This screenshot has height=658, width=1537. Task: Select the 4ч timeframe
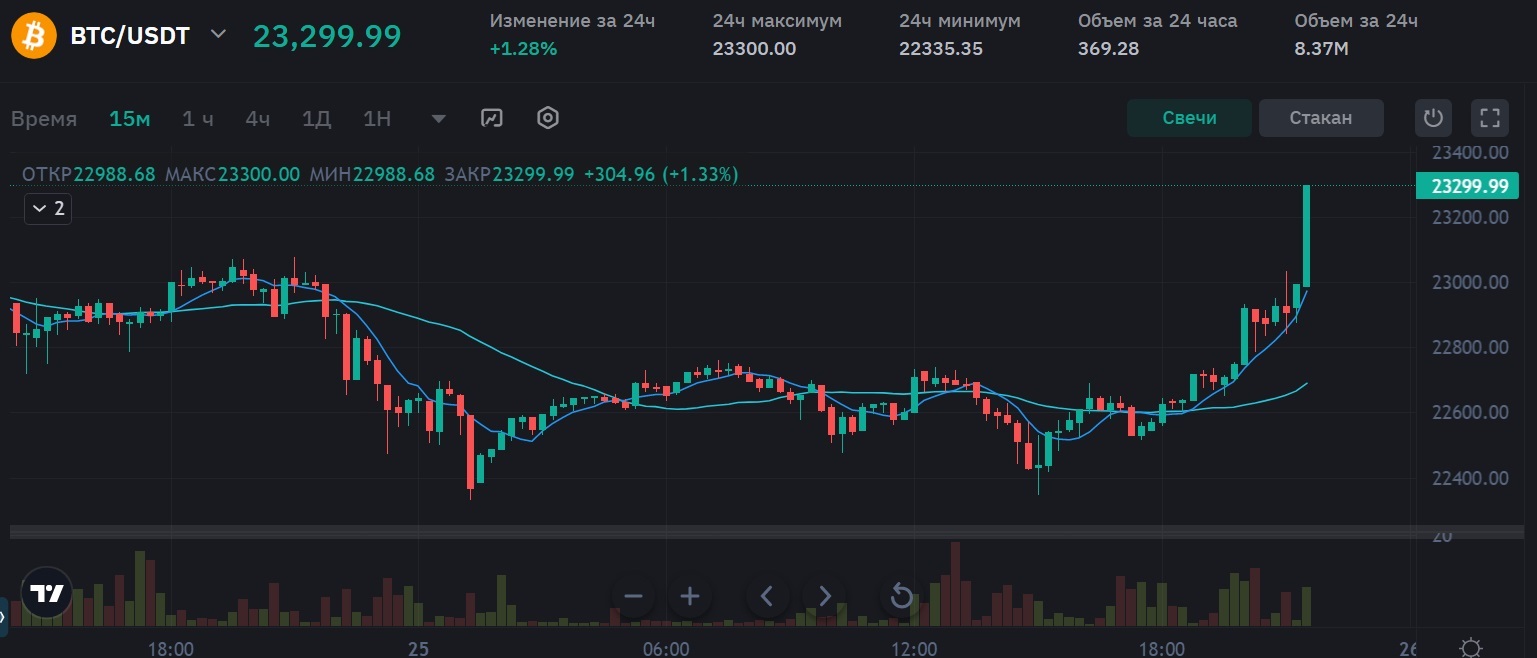coord(258,118)
